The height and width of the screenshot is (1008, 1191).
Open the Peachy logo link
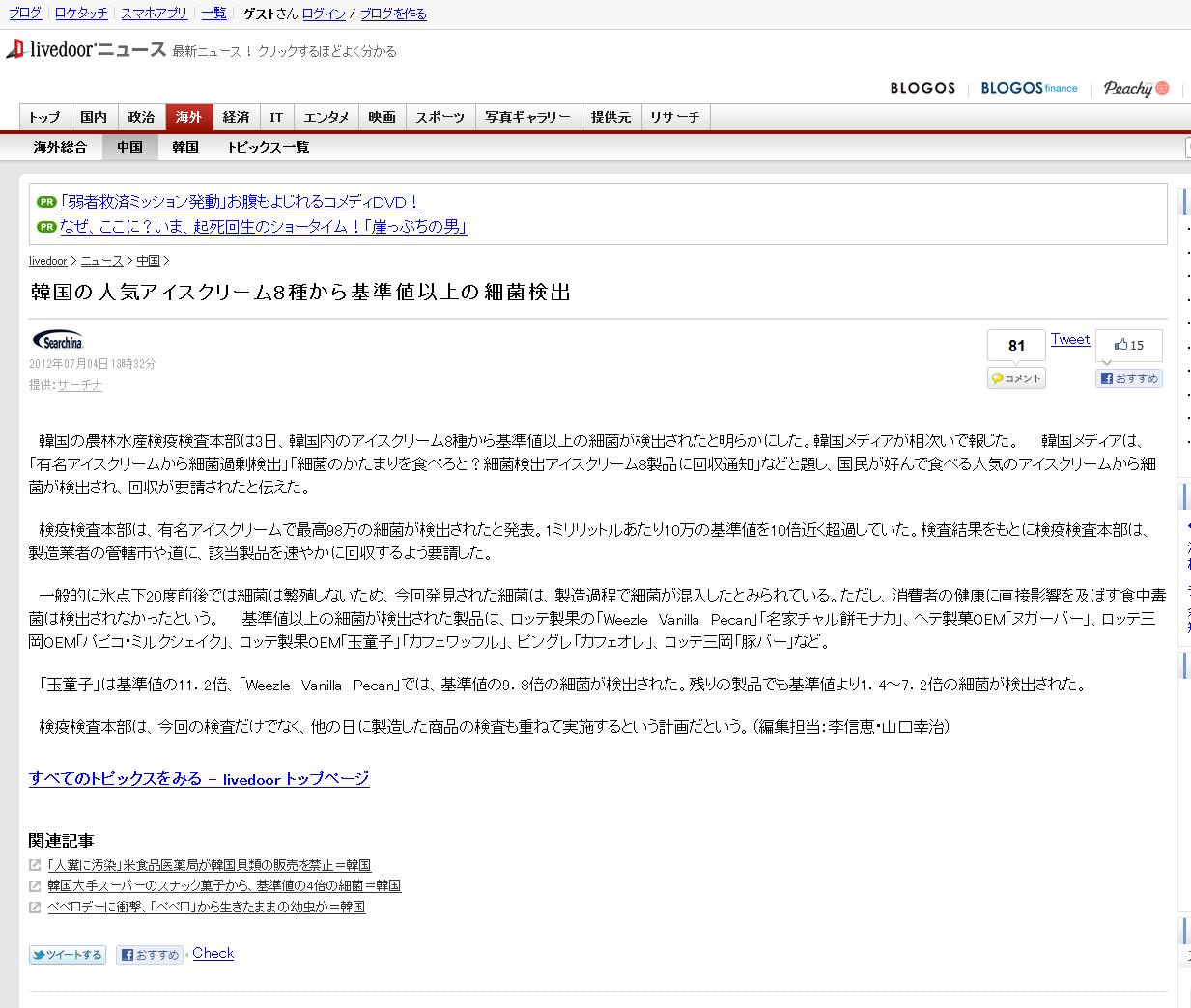(1136, 88)
